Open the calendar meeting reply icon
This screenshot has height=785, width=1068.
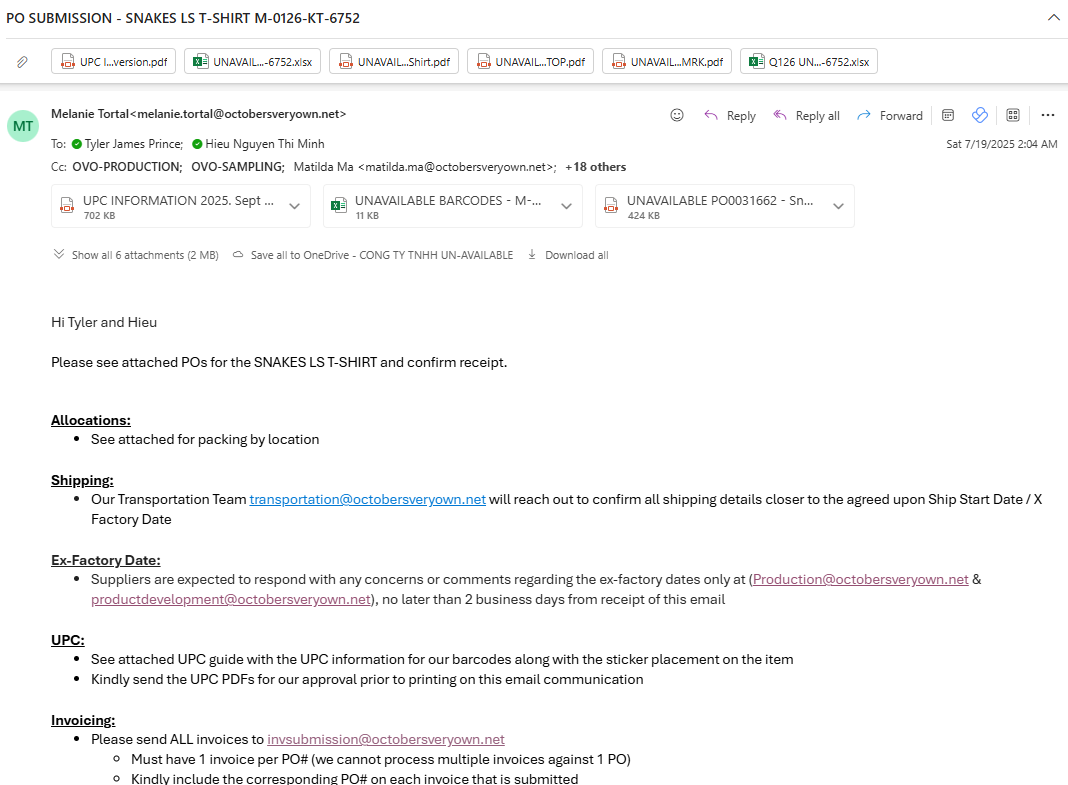(x=948, y=115)
